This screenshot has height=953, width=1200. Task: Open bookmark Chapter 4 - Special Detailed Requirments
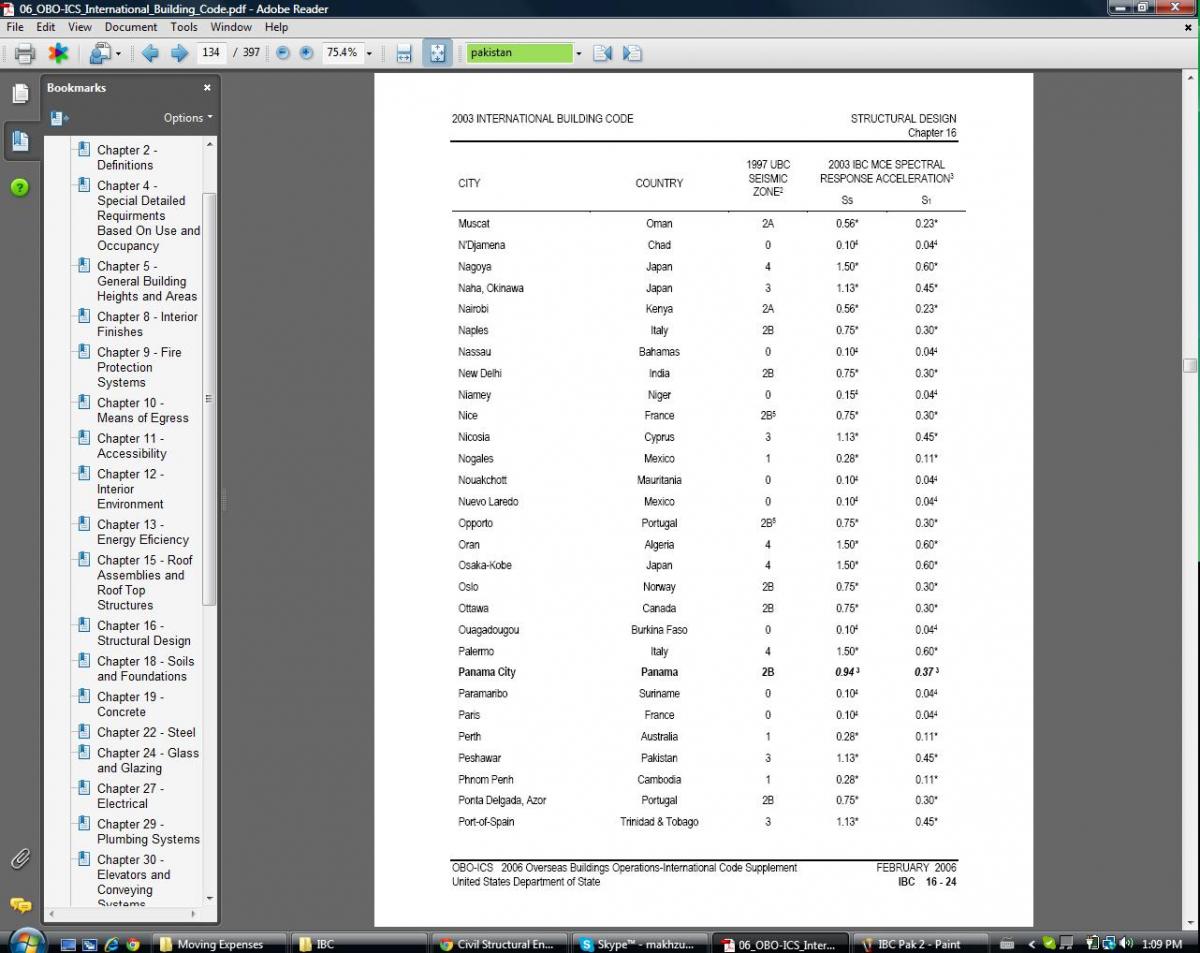pos(148,215)
